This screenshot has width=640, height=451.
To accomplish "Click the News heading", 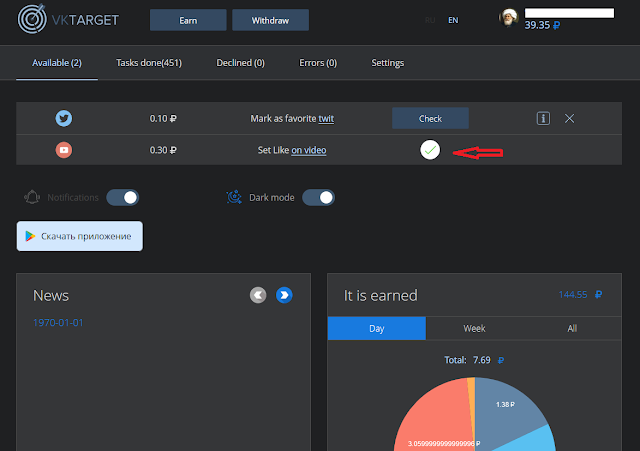I will (x=51, y=295).
